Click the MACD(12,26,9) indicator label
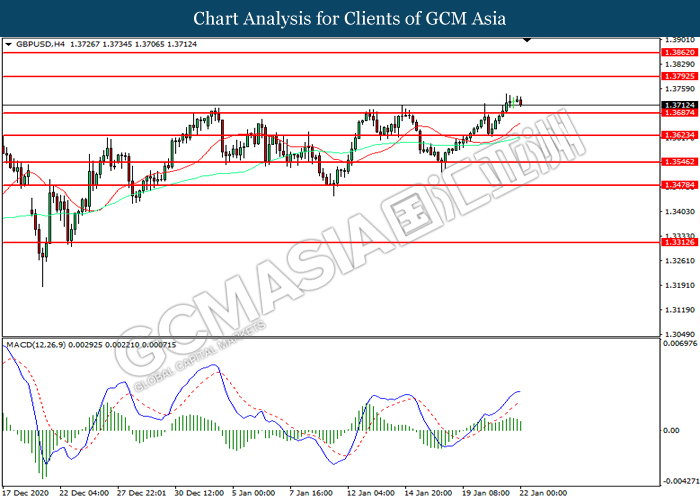Image resolution: width=700 pixels, height=500 pixels. 36,345
